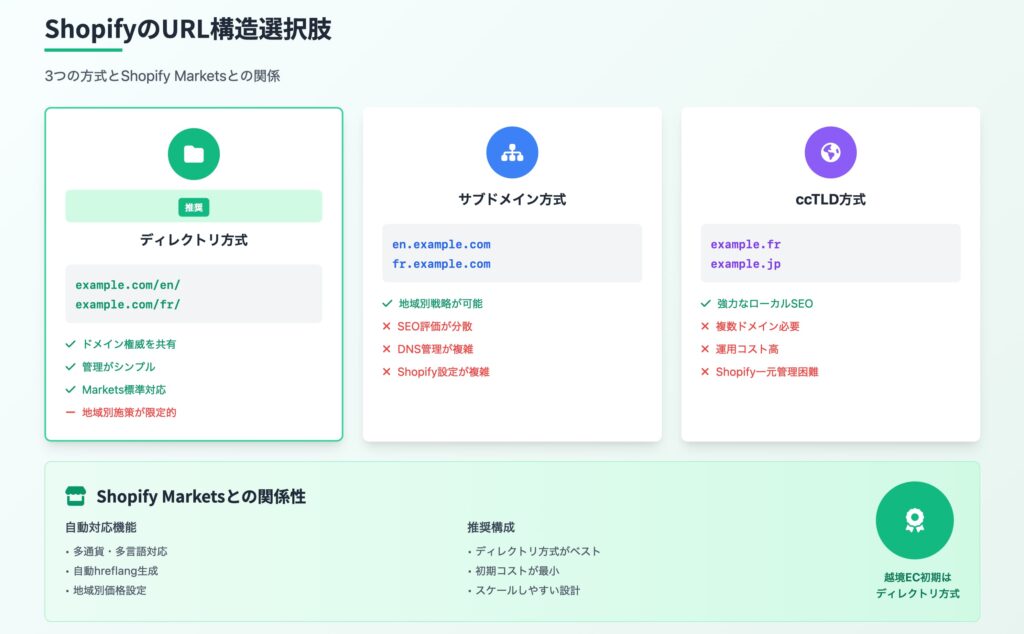Click the purple globe icon above ccTLD方式
The image size is (1024, 634).
[830, 153]
